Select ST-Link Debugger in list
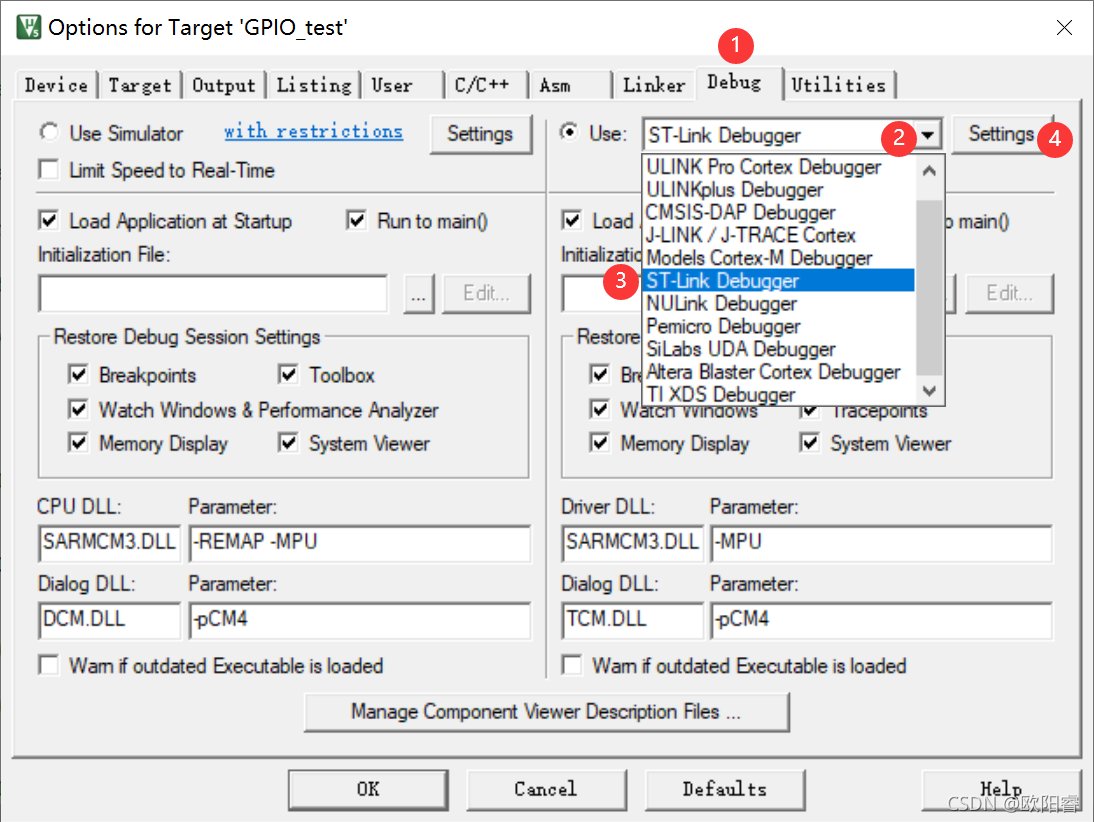Screen dimensions: 1094x822 [778, 281]
